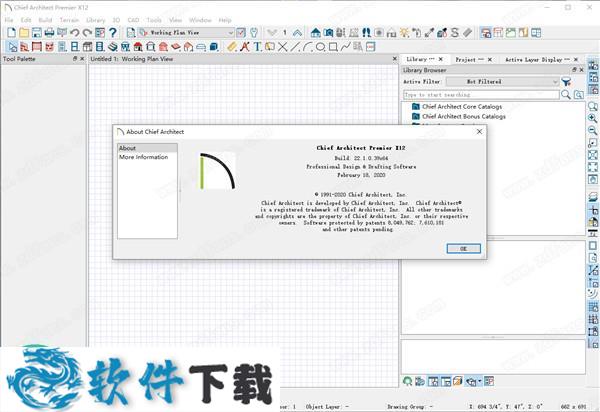
Task: Zoom in using right-side magnifier plus icon
Action: coord(593,118)
